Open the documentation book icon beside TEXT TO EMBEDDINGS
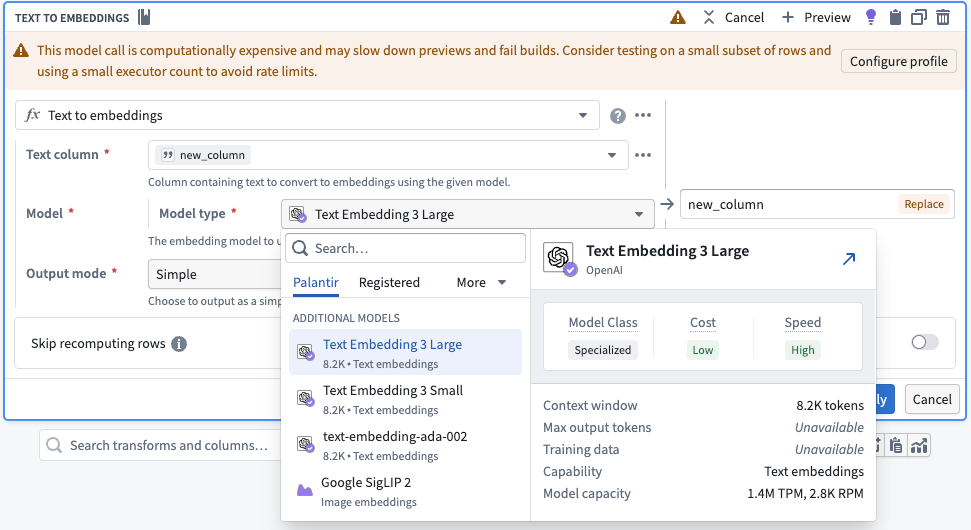This screenshot has width=971, height=530. click(x=144, y=17)
